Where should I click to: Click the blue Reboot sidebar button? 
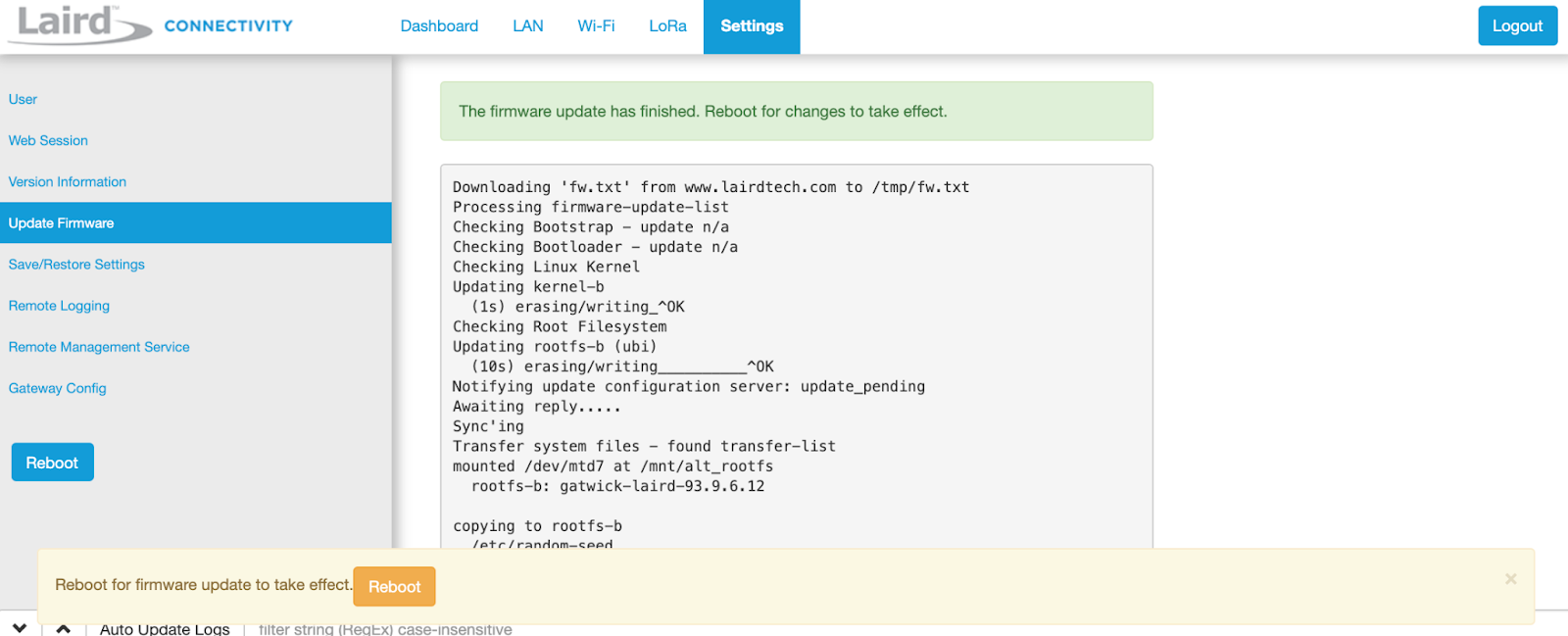[x=52, y=463]
